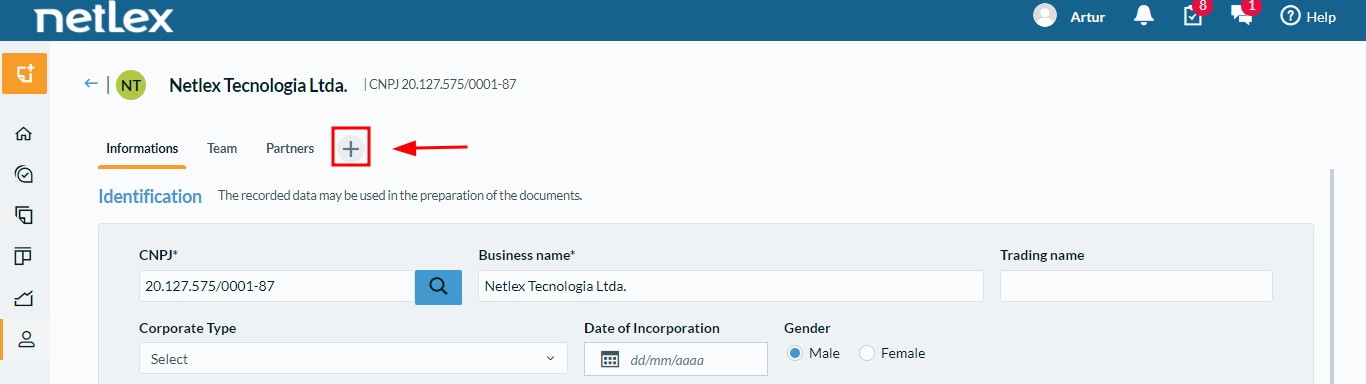Screen dimensions: 1366x384
Task: Go to Home in the sidebar
Action: coord(25,133)
